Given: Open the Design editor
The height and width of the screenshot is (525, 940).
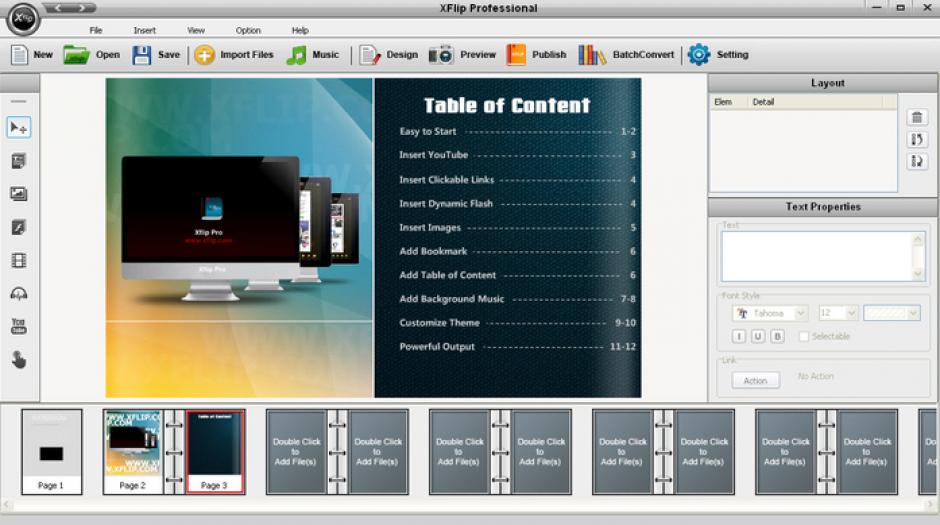Looking at the screenshot, I should point(388,55).
